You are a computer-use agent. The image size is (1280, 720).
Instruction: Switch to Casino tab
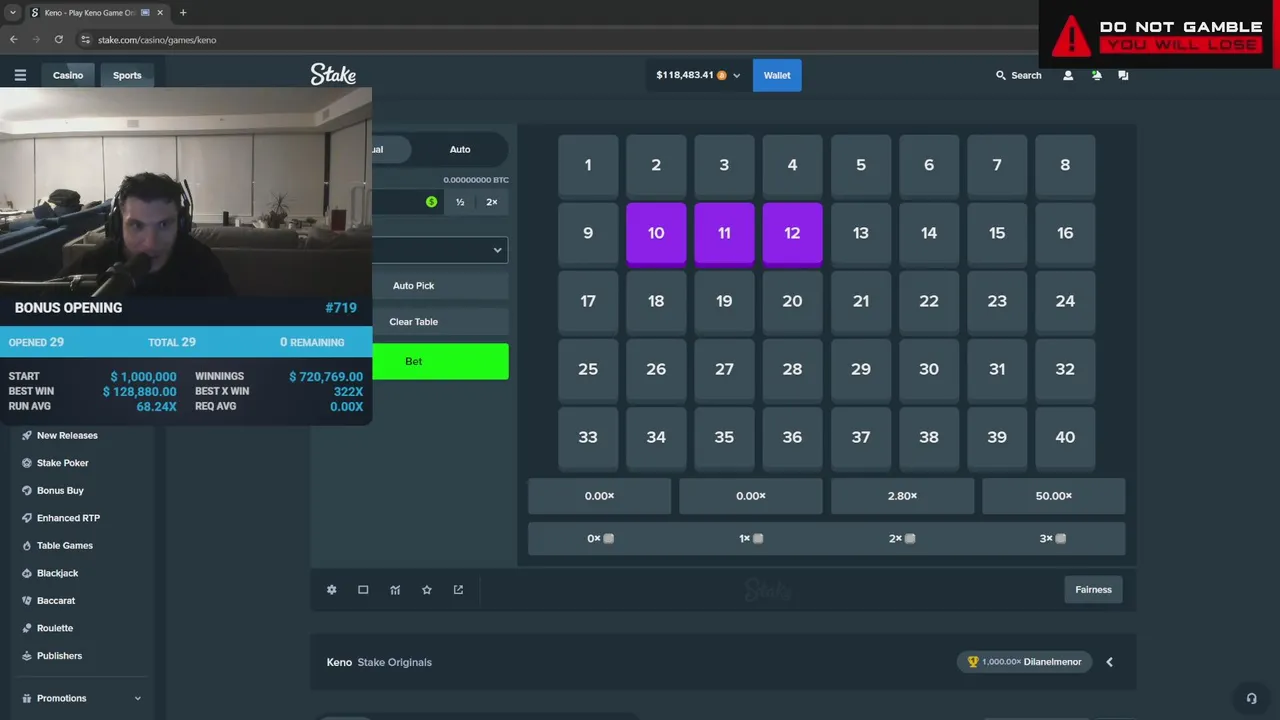point(68,75)
